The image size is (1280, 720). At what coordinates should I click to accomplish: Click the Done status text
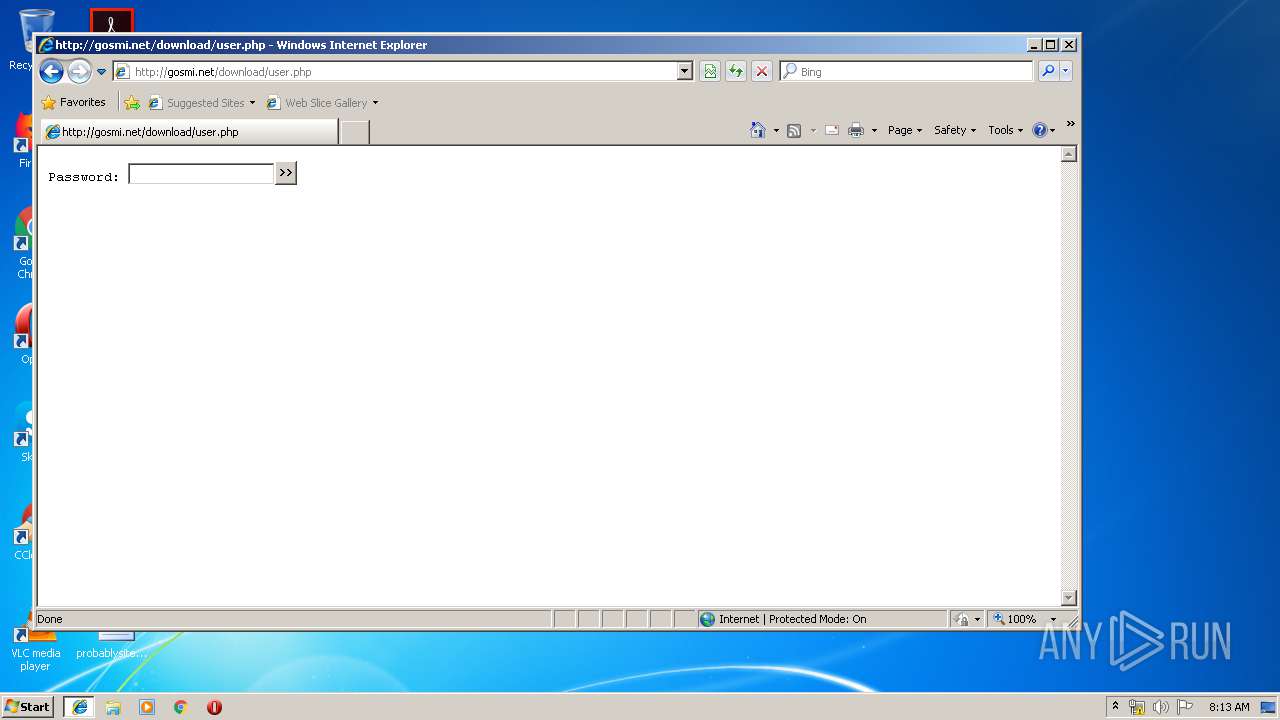coord(50,619)
